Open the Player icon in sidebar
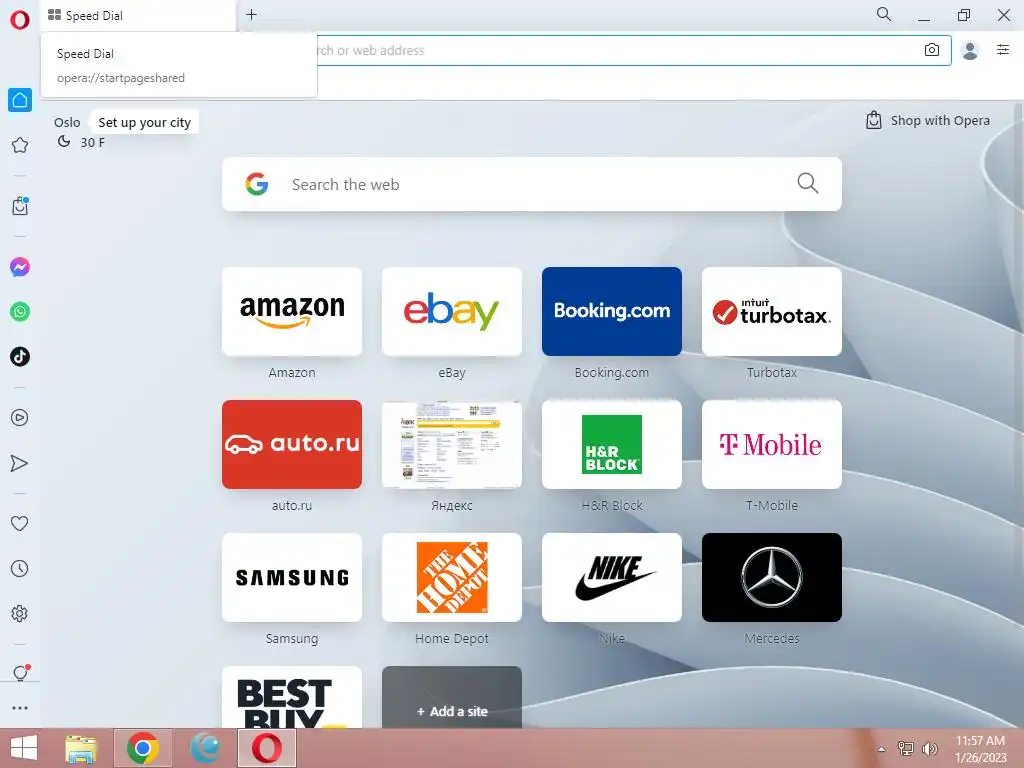1024x768 pixels. tap(20, 418)
